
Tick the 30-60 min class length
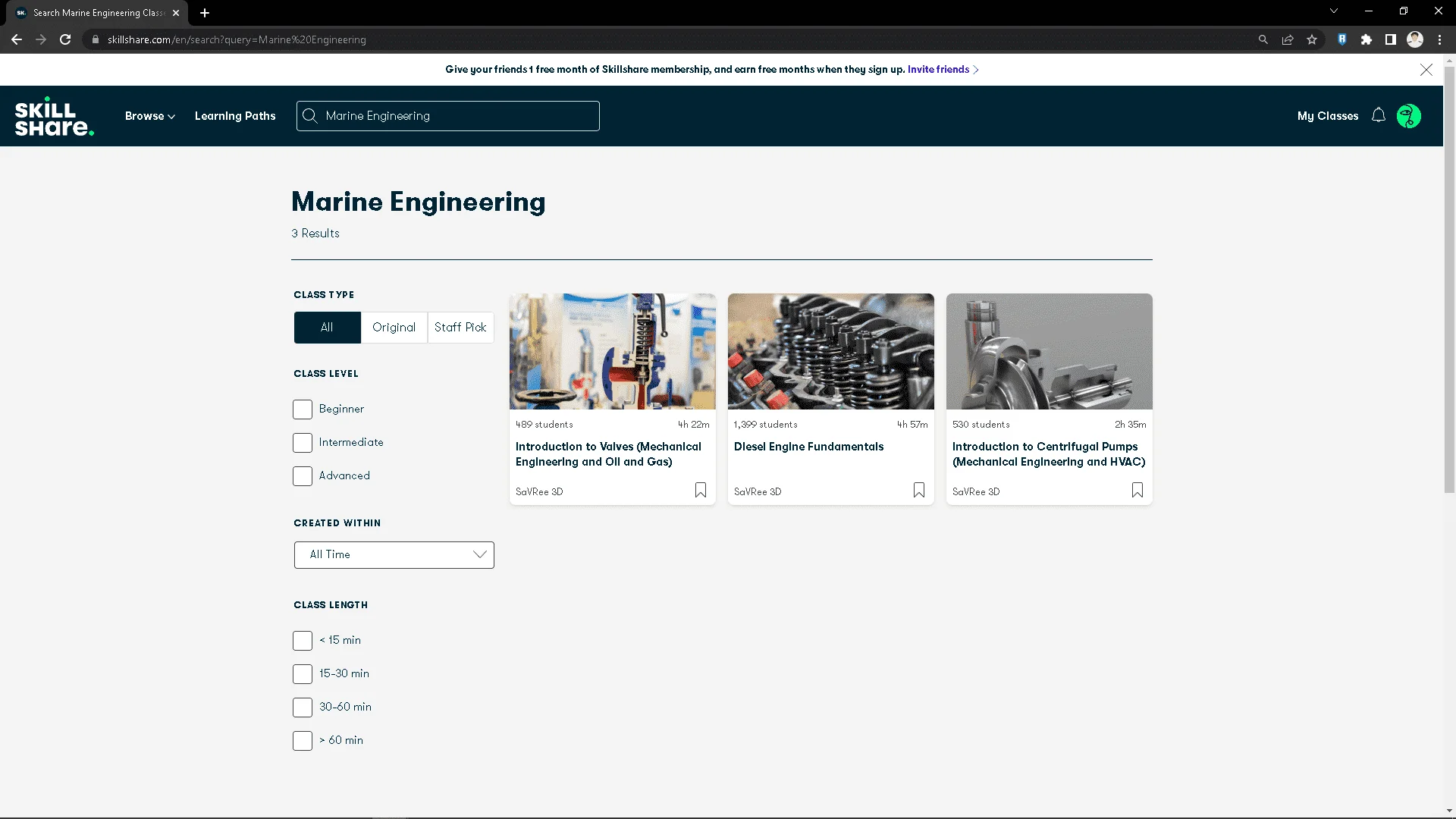tap(303, 708)
